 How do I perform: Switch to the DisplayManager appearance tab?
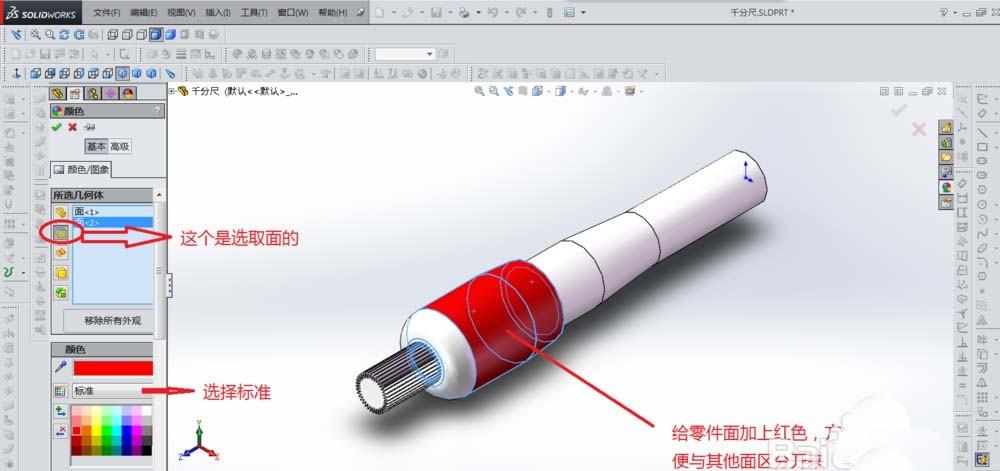[128, 93]
